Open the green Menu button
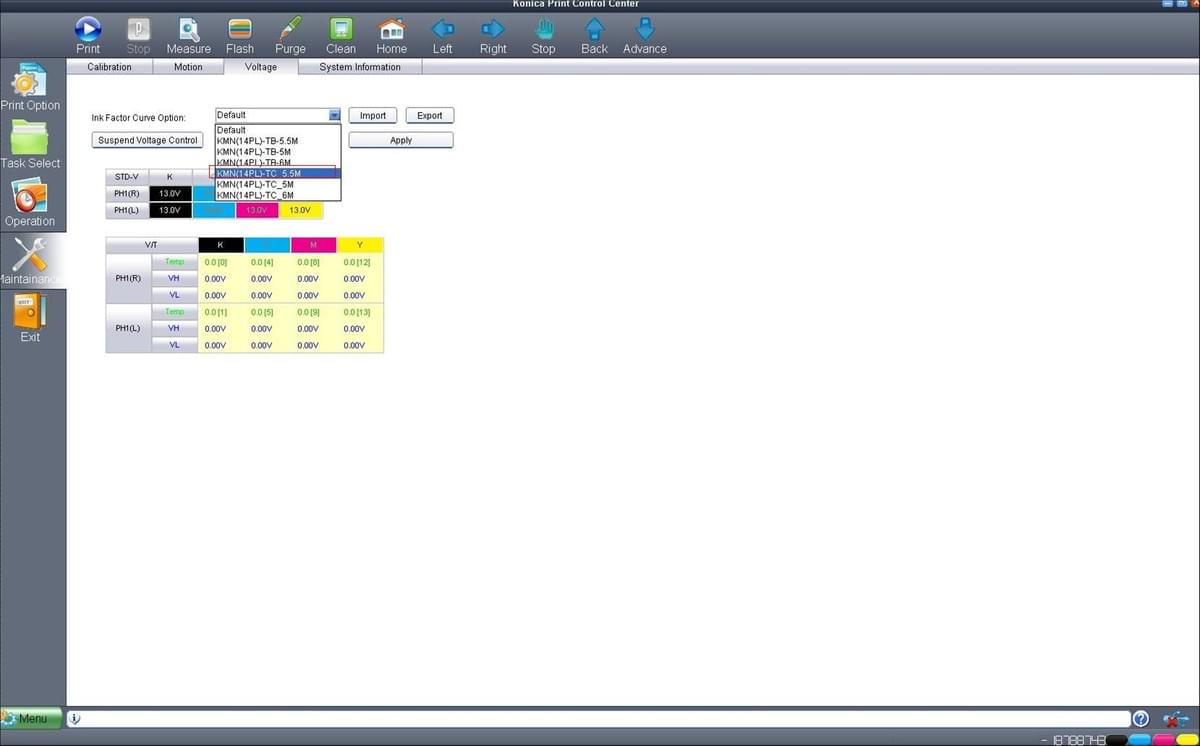Image resolution: width=1200 pixels, height=746 pixels. [x=32, y=718]
